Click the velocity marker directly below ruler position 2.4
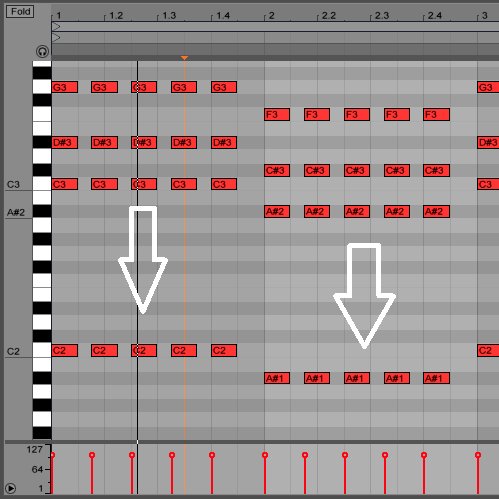This screenshot has width=499, height=499. [424, 455]
